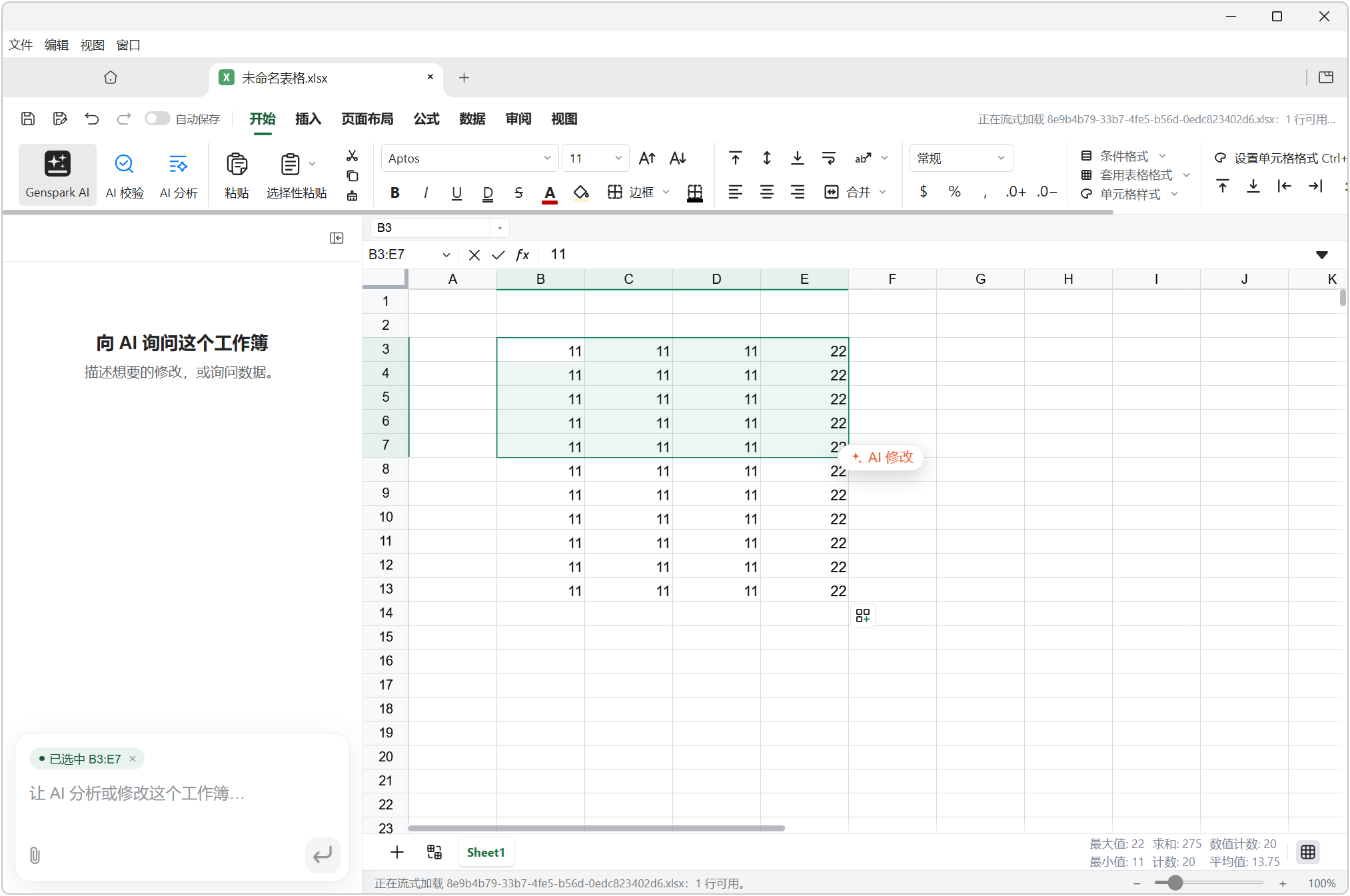The width and height of the screenshot is (1350, 896).
Task: Click the save-as icon with pencil
Action: point(60,119)
